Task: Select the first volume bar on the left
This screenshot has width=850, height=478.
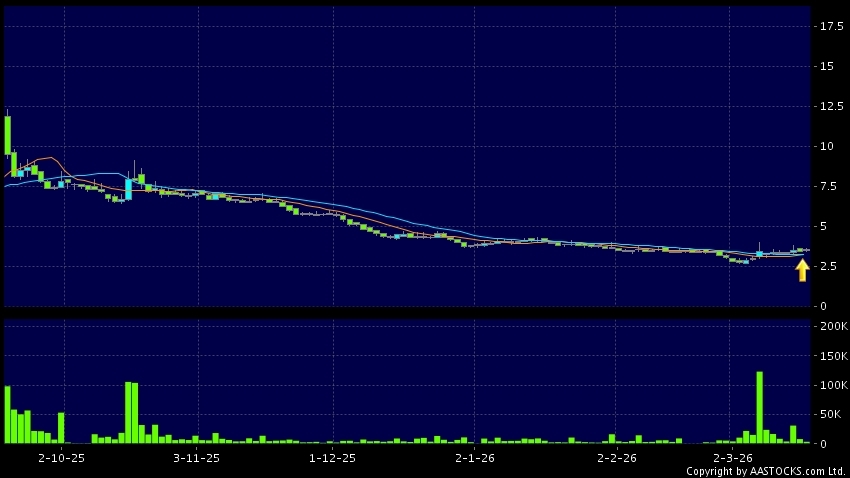Action: [x=7, y=414]
